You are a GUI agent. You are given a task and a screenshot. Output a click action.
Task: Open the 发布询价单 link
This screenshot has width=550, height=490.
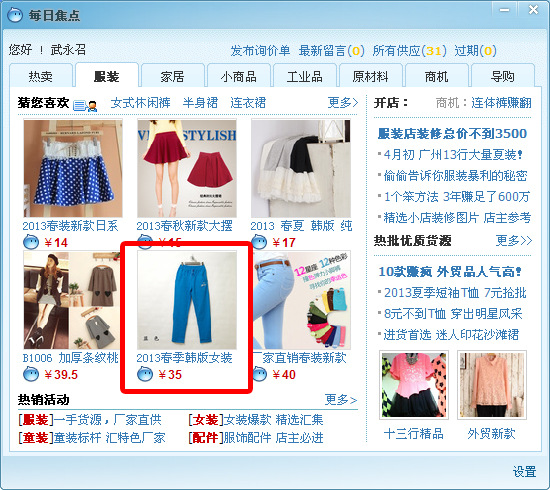coord(260,51)
